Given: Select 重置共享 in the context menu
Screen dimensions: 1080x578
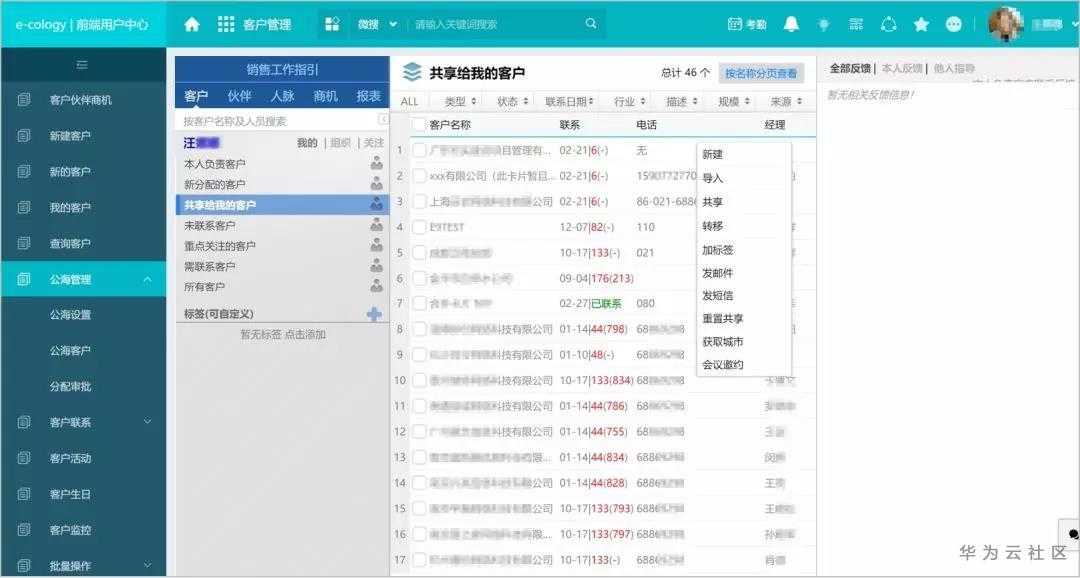Looking at the screenshot, I should 723,318.
